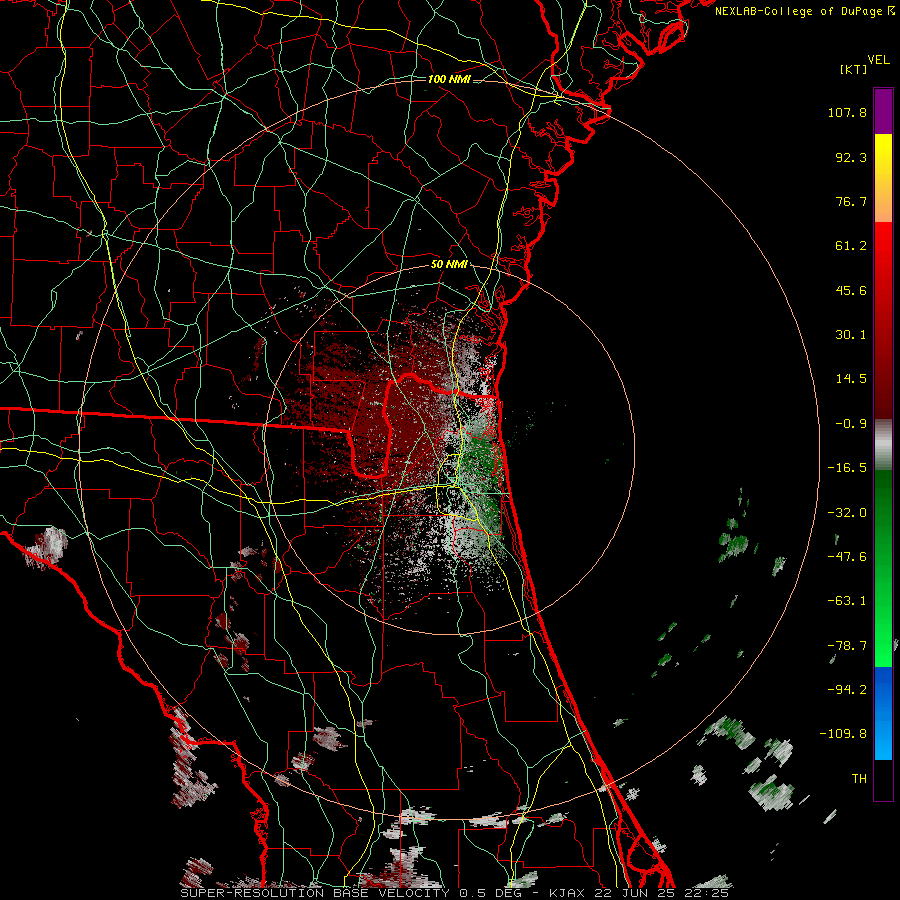Select the -109.8 scale value
900x900 pixels.
pyautogui.click(x=843, y=734)
